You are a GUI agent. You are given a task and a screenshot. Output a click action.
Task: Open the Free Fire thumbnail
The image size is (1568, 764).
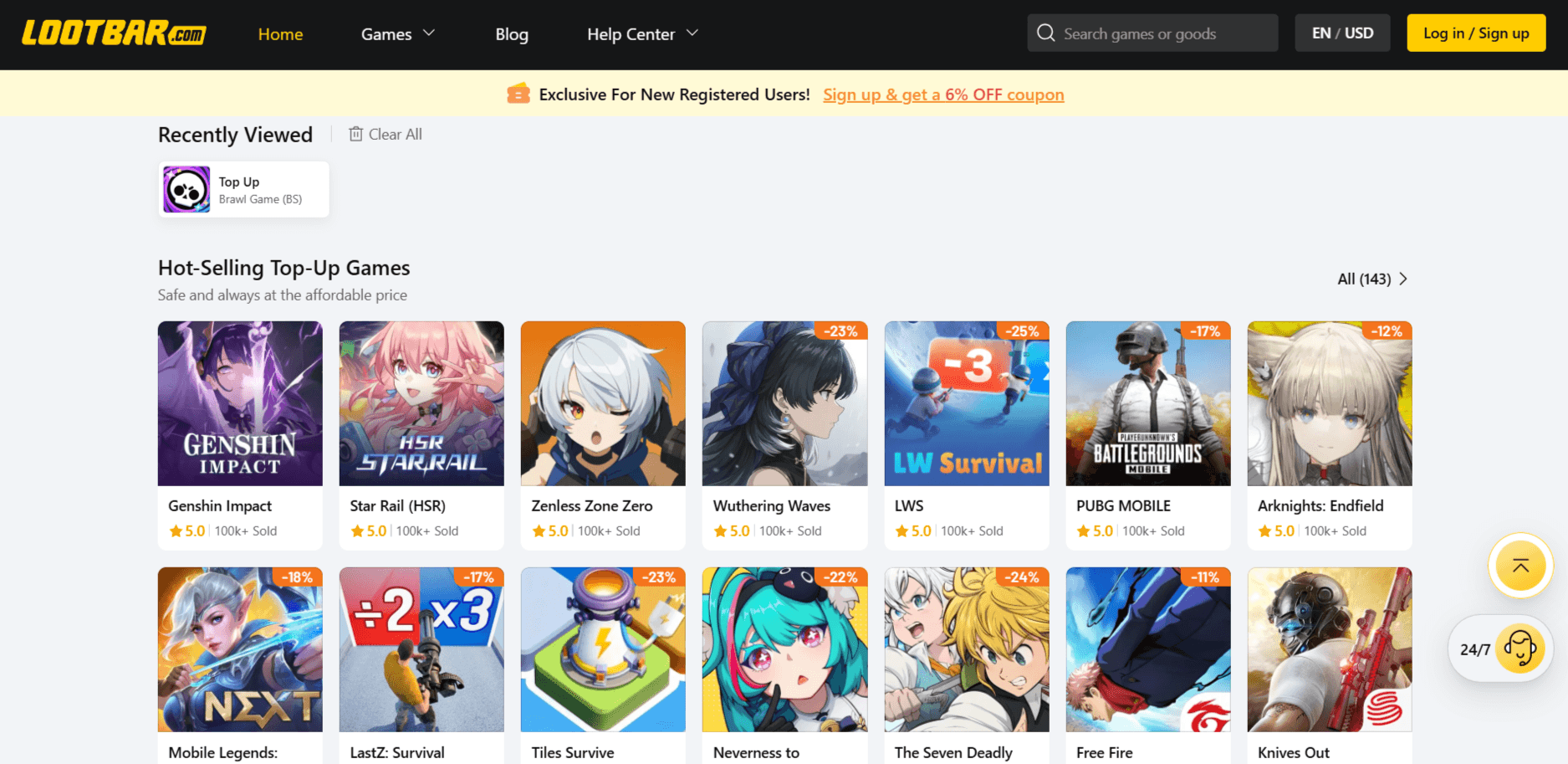(x=1148, y=649)
